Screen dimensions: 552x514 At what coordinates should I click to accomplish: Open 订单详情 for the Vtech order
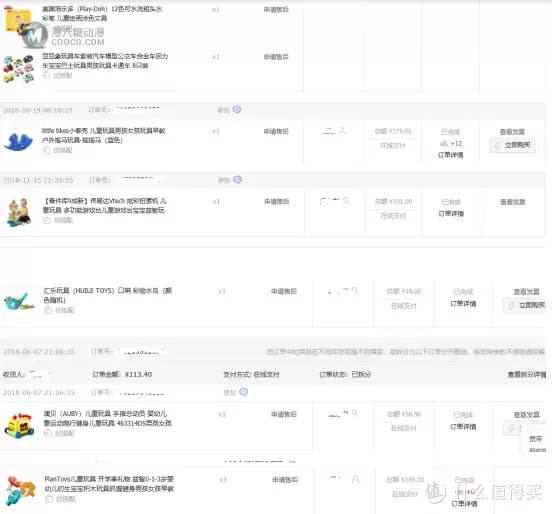451,214
